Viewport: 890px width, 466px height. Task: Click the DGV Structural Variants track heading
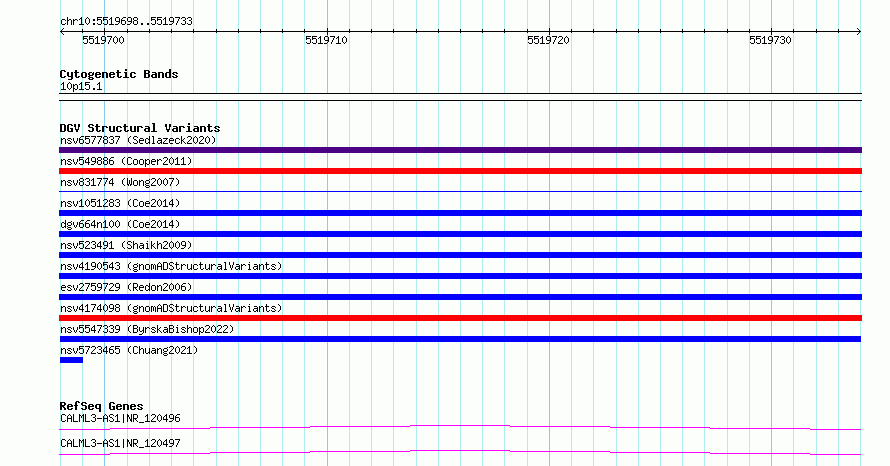click(x=140, y=128)
